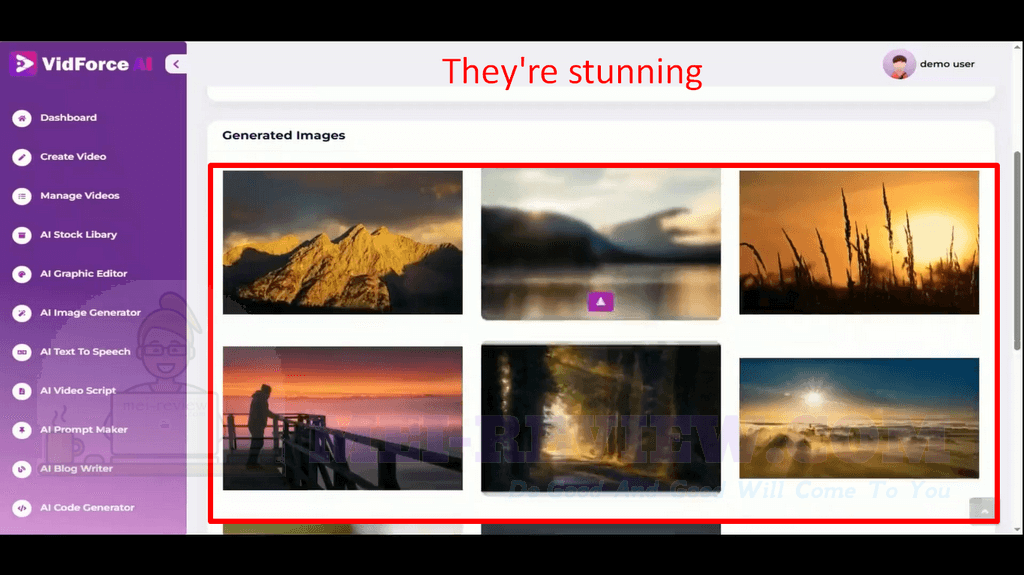Select the golden mountain peaks thumbnail
The image size is (1024, 575).
[342, 242]
